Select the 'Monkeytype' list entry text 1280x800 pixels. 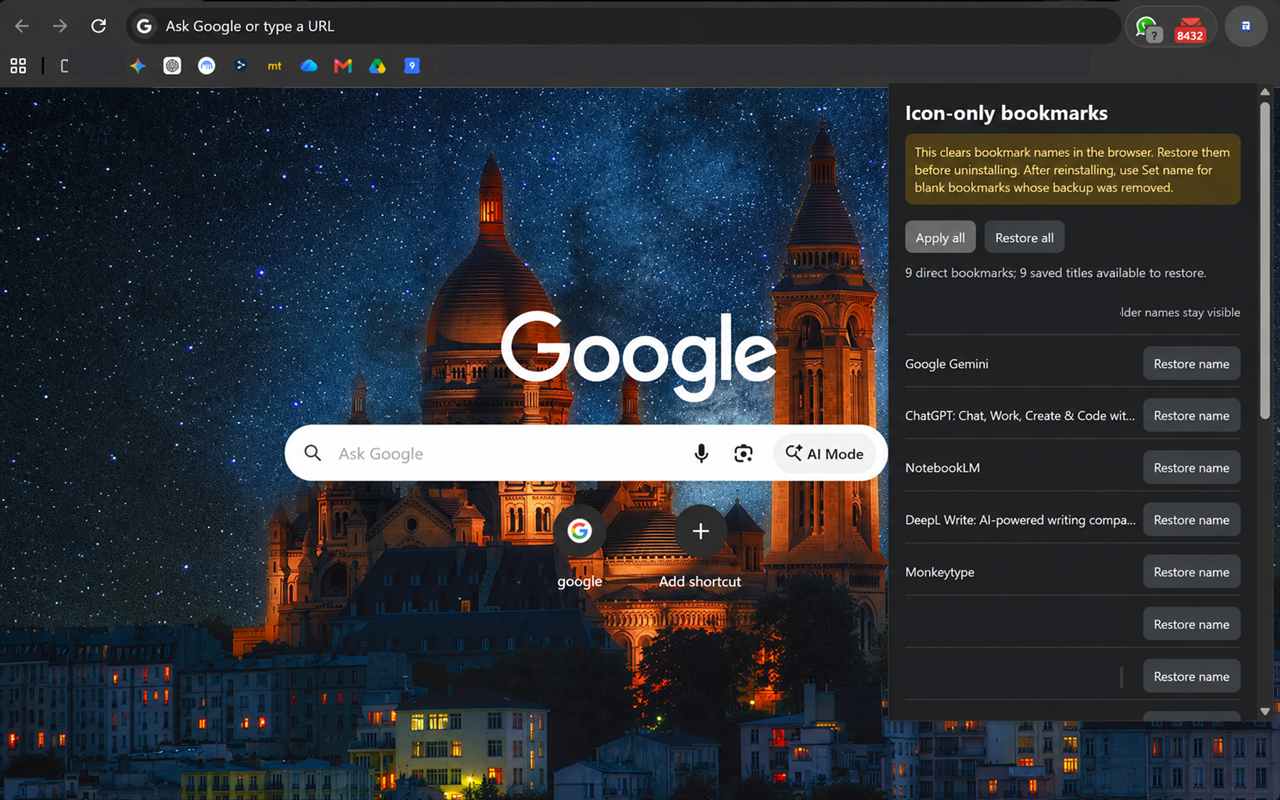coord(939,572)
